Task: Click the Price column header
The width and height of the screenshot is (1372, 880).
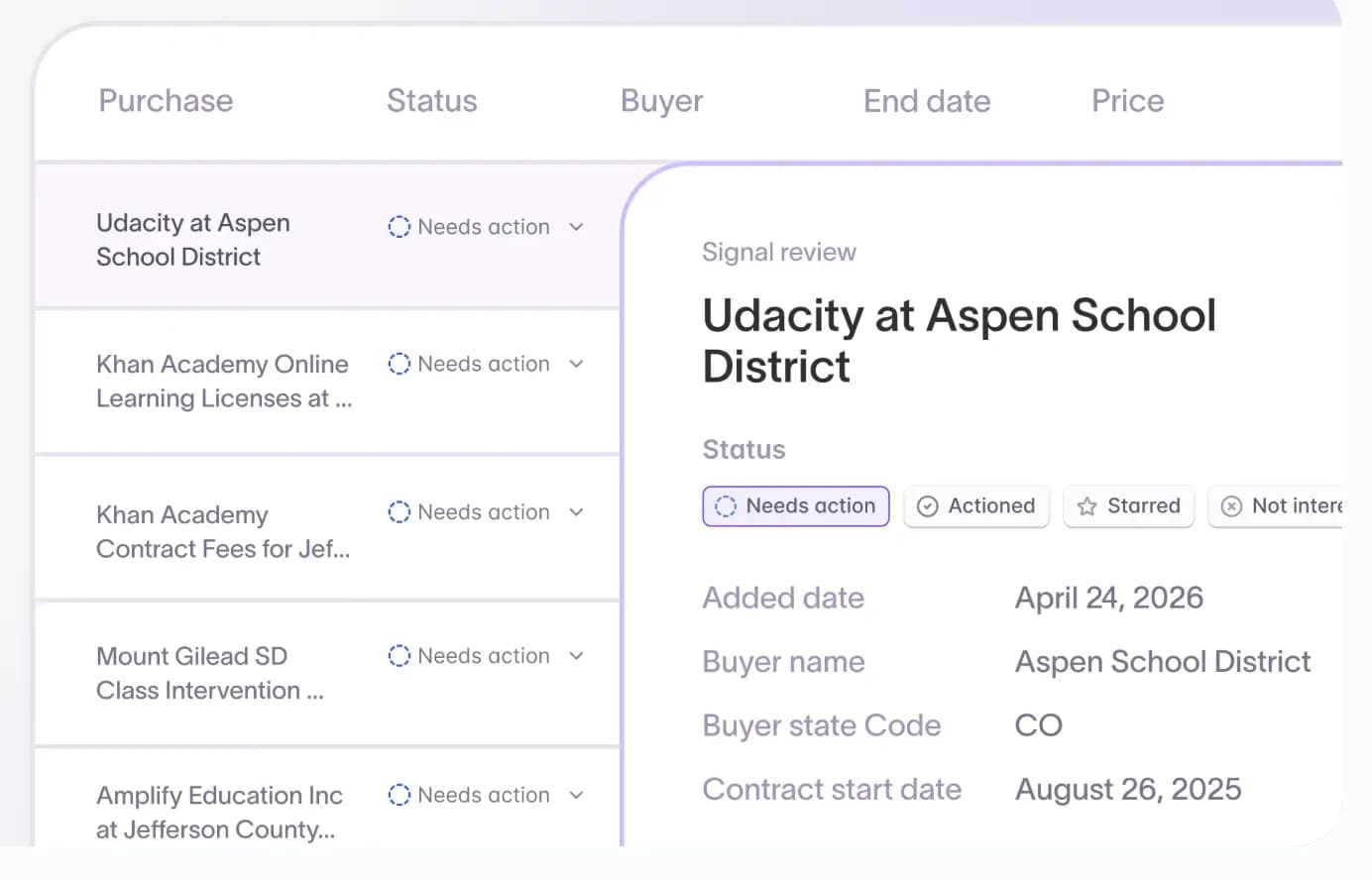Action: [1128, 101]
